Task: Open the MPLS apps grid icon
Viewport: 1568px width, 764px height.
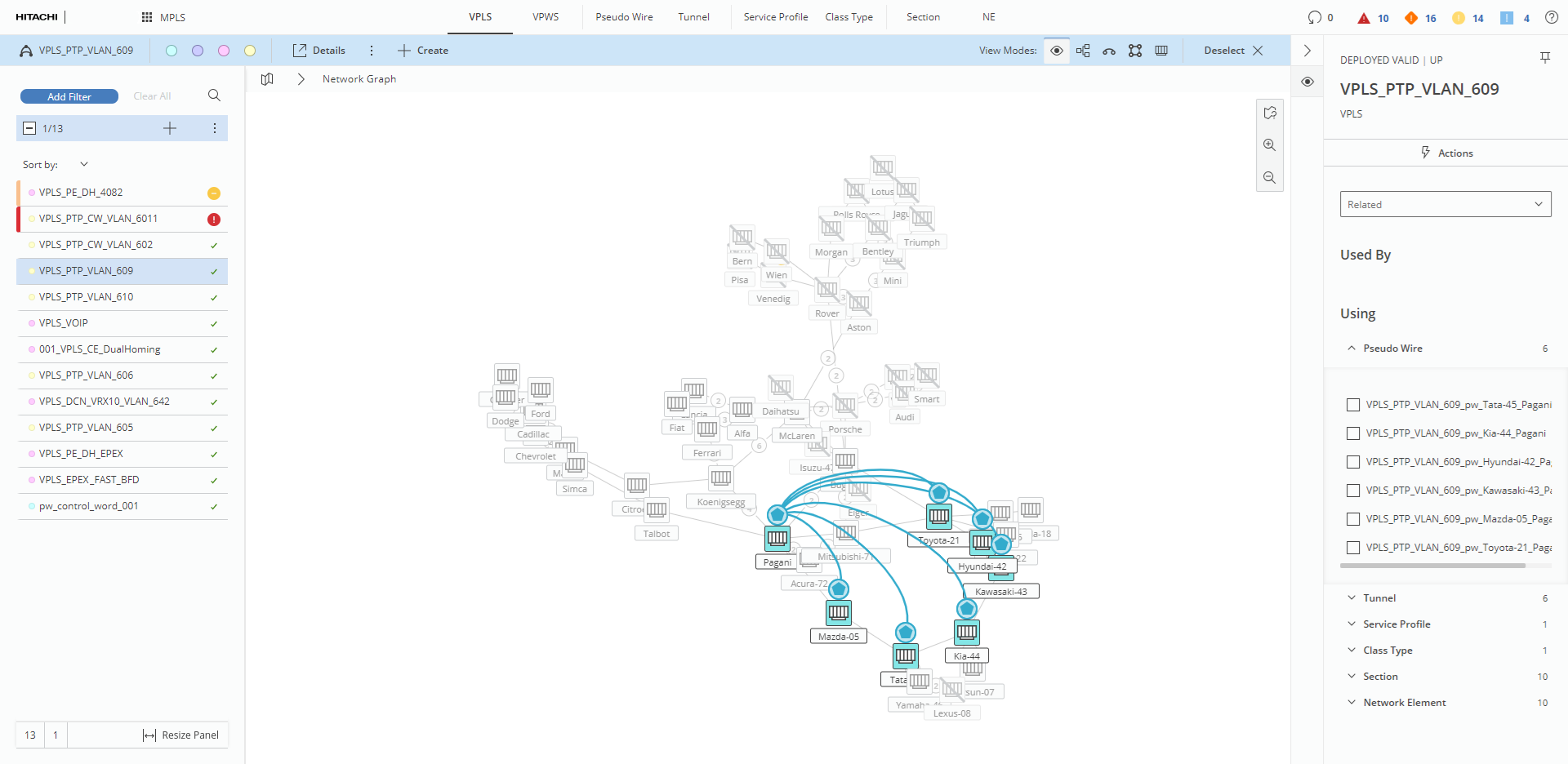Action: (147, 17)
